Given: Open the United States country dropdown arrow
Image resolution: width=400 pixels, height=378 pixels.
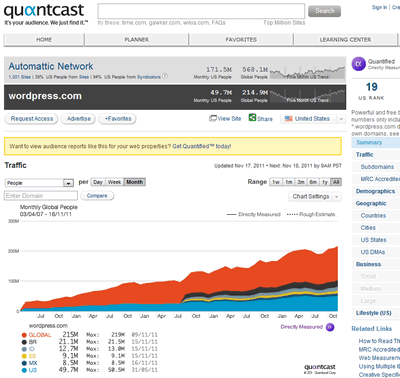Looking at the screenshot, I should [x=341, y=119].
